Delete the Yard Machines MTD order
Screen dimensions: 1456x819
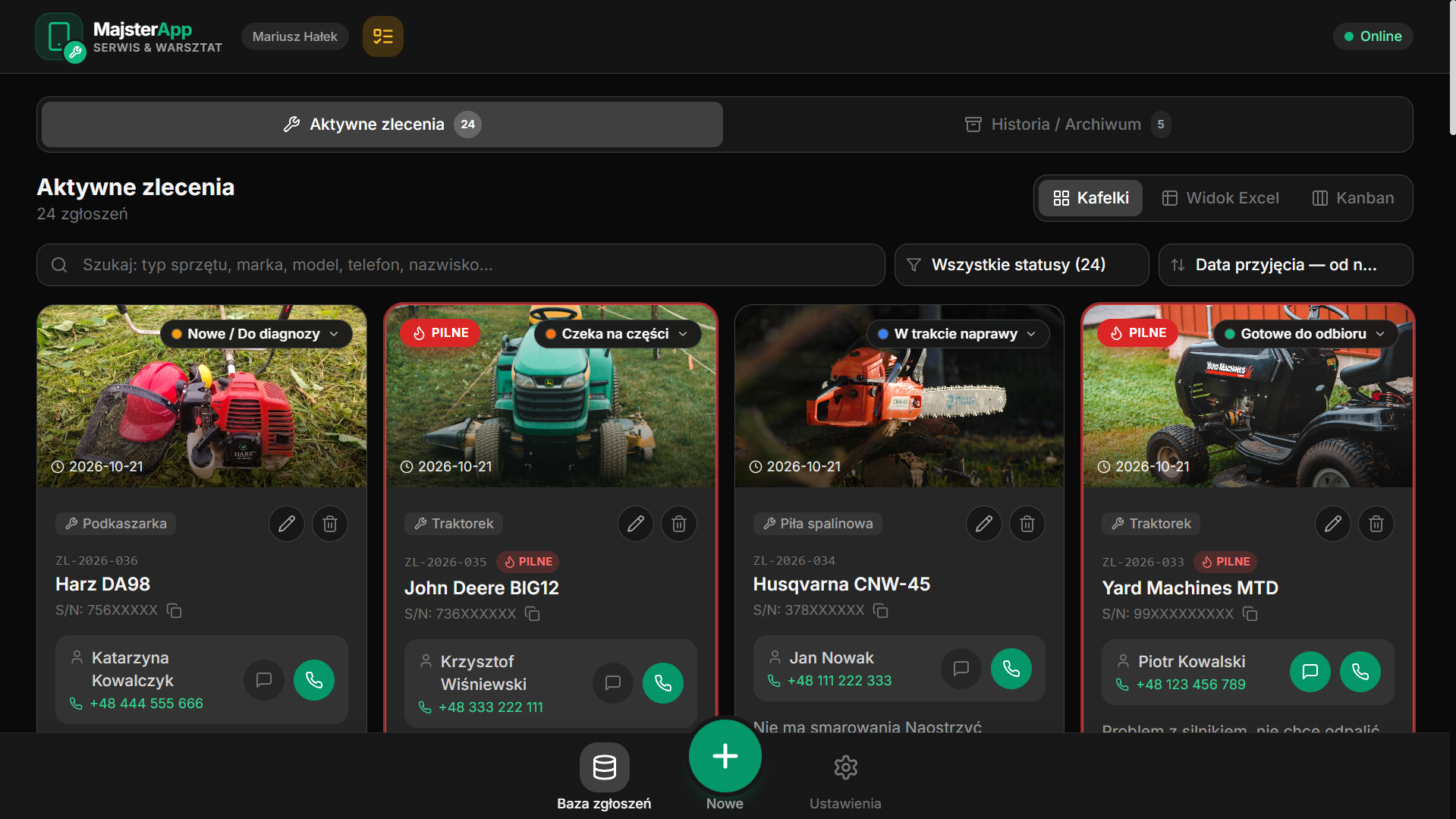pos(1376,524)
